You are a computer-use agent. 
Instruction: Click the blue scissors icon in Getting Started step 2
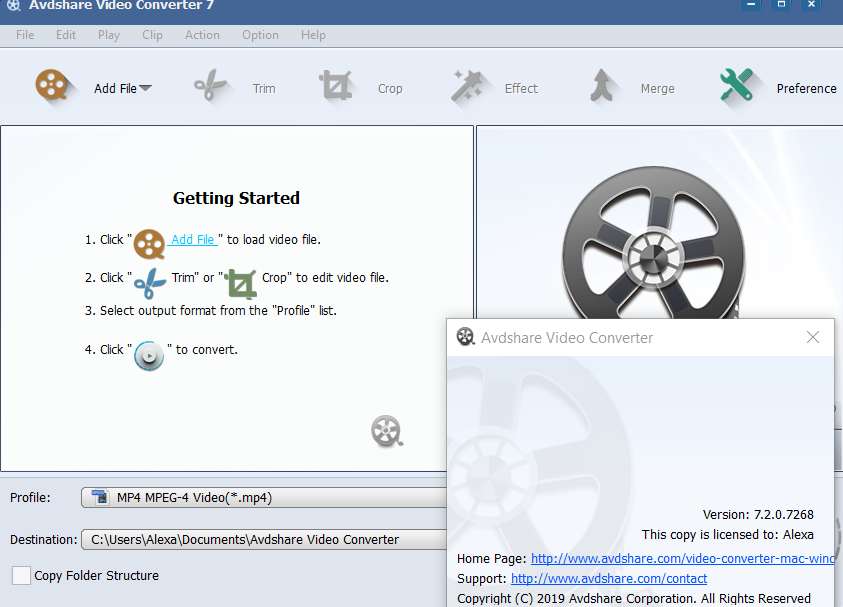click(x=150, y=283)
